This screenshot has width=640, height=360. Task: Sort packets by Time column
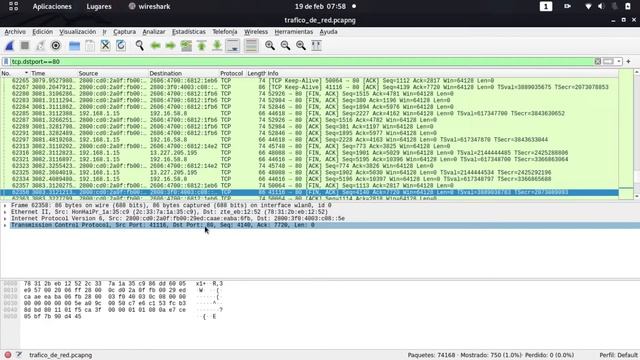pyautogui.click(x=53, y=73)
